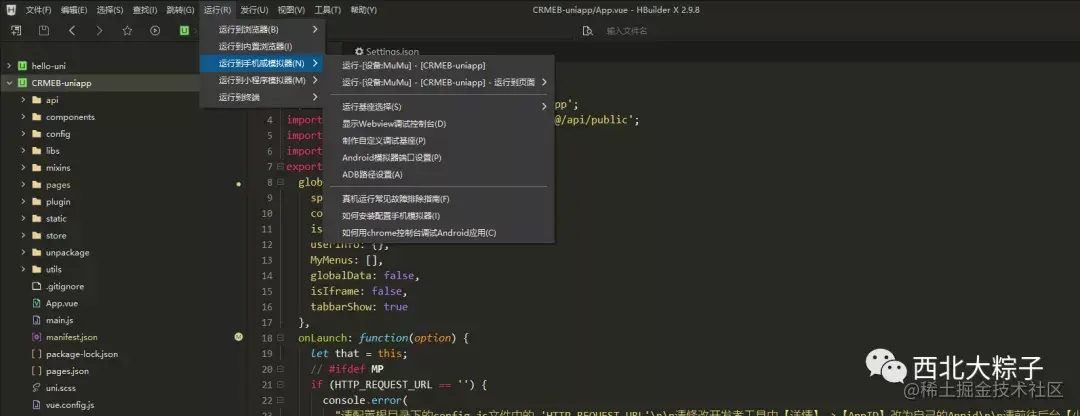The height and width of the screenshot is (416, 1080).
Task: Collapse code fold at line 7
Action: coord(280,167)
